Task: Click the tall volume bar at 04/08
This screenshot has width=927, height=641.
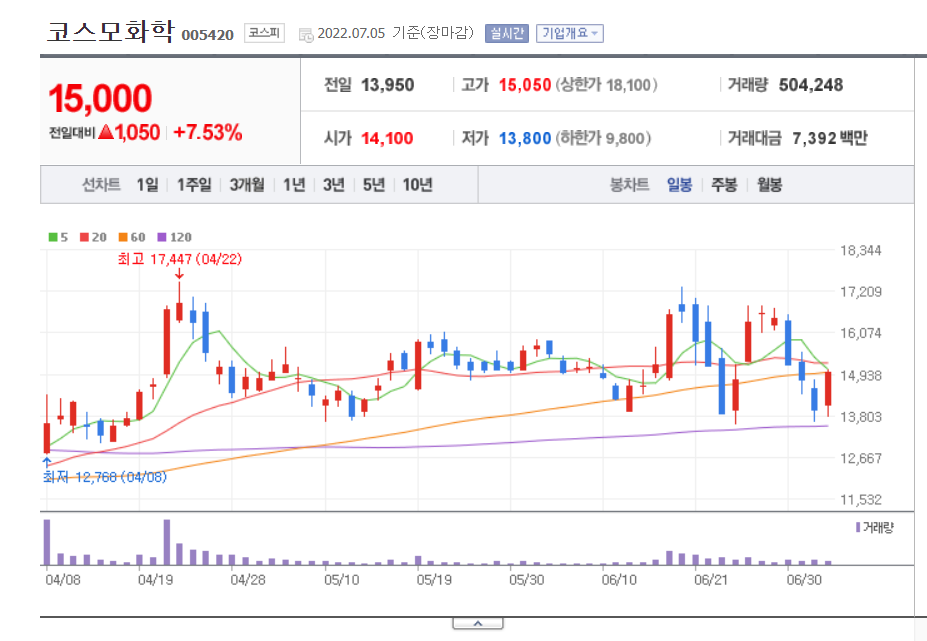Action: tap(47, 542)
